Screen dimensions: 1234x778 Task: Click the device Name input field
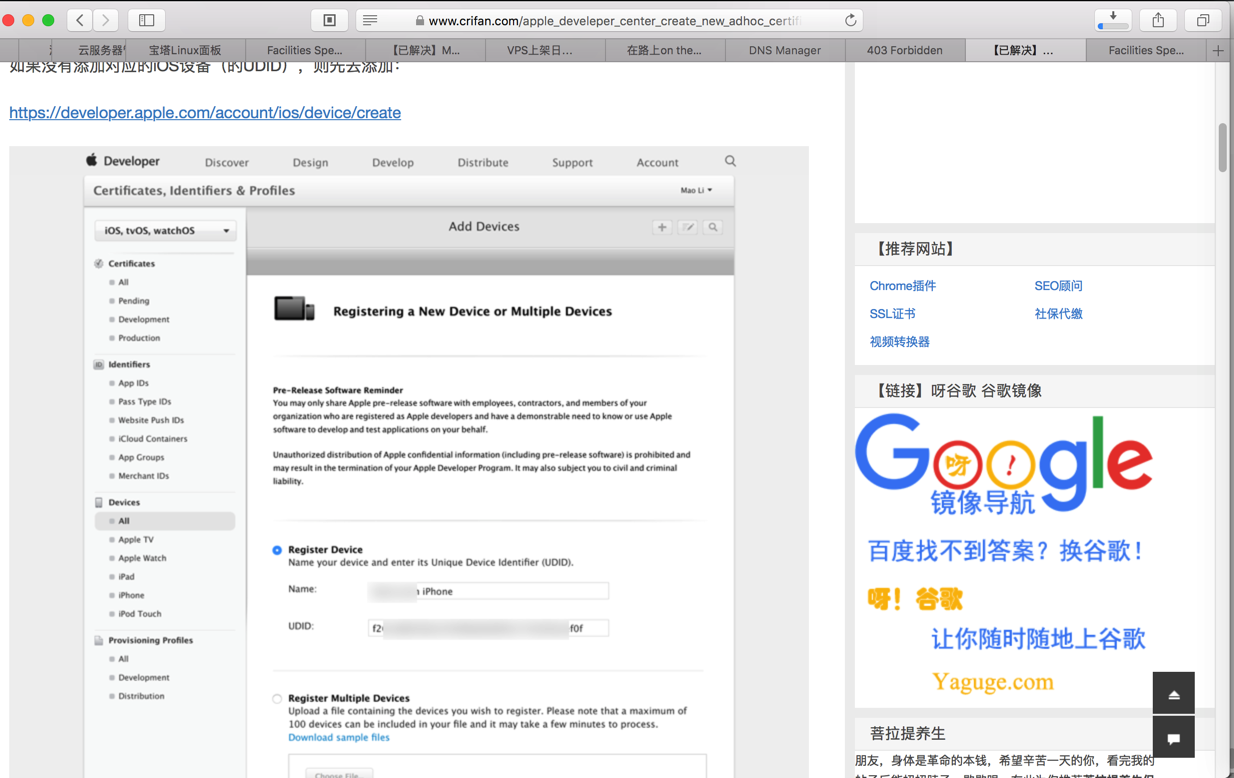coord(488,591)
